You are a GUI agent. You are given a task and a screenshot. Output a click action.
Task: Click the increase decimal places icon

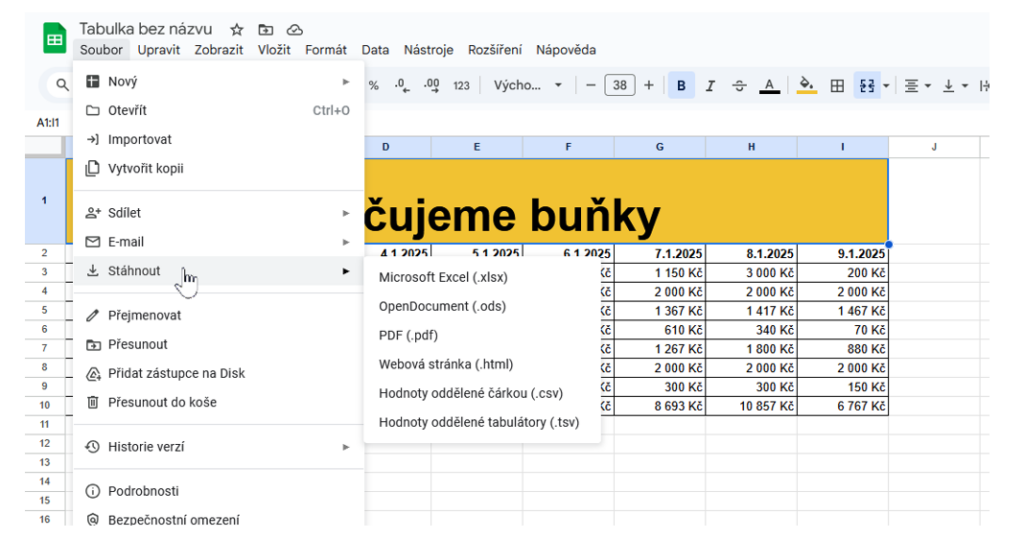click(432, 86)
